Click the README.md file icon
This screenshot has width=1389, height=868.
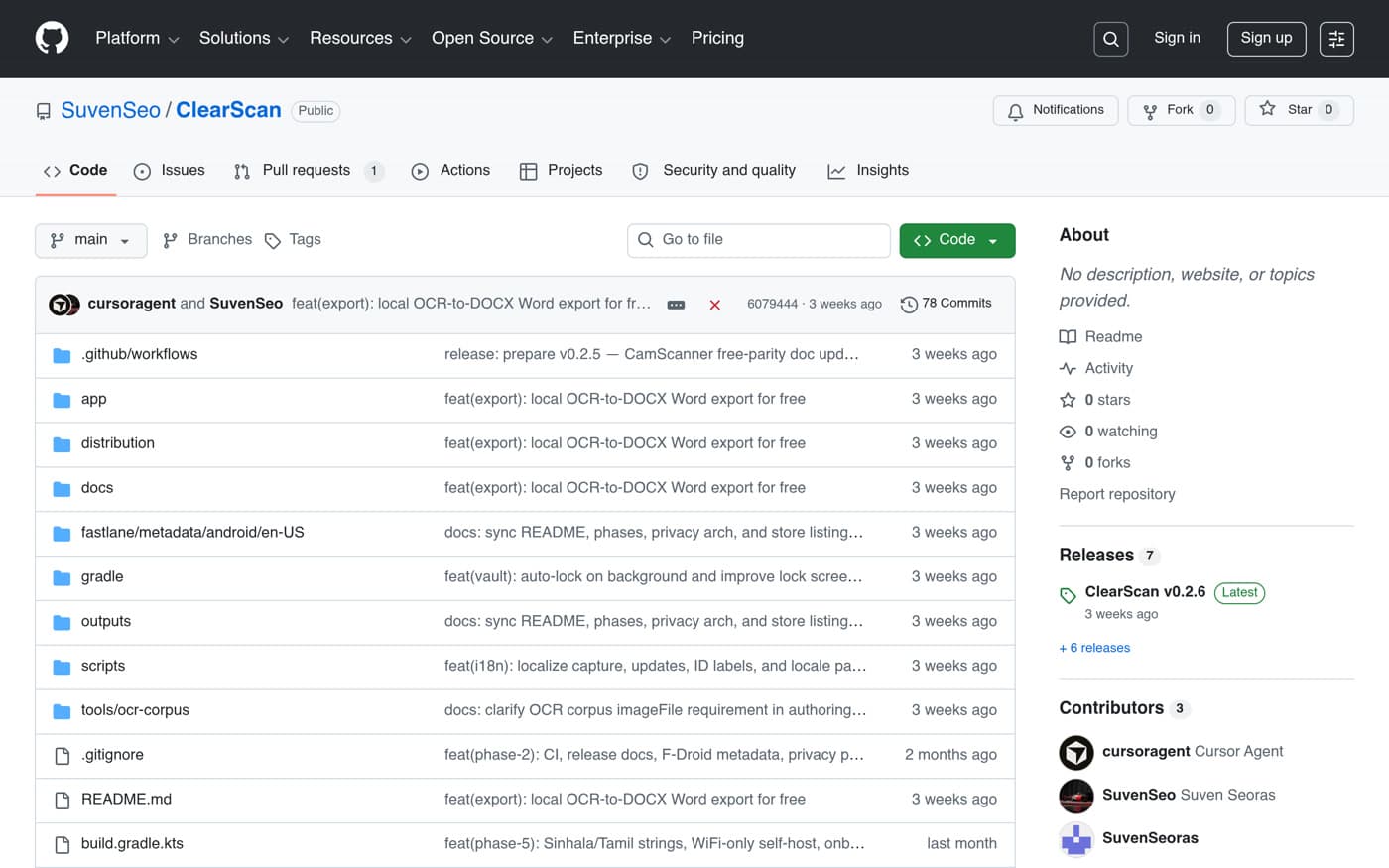(x=62, y=801)
